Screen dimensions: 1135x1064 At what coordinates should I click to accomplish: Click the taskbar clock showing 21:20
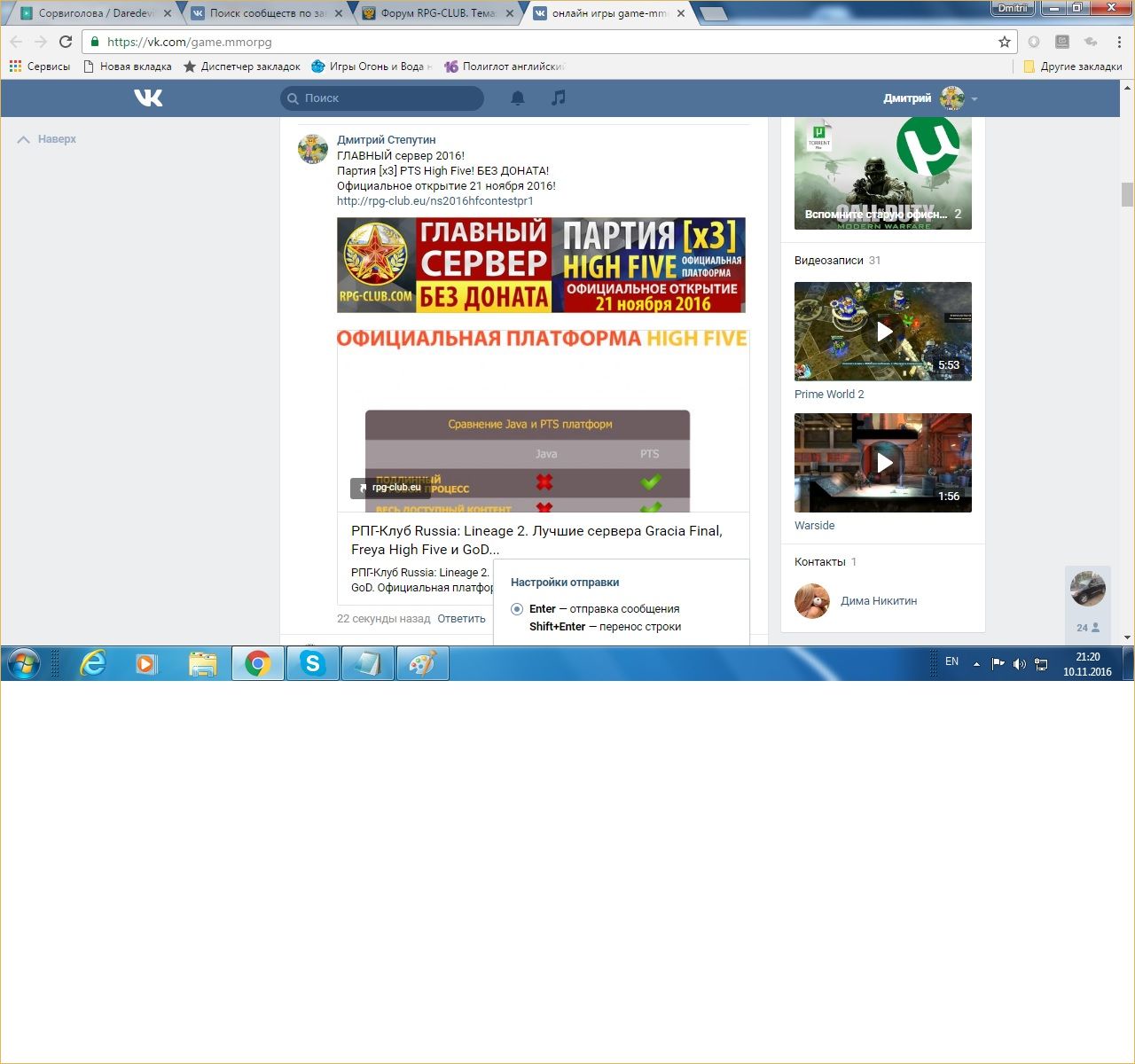[1087, 664]
